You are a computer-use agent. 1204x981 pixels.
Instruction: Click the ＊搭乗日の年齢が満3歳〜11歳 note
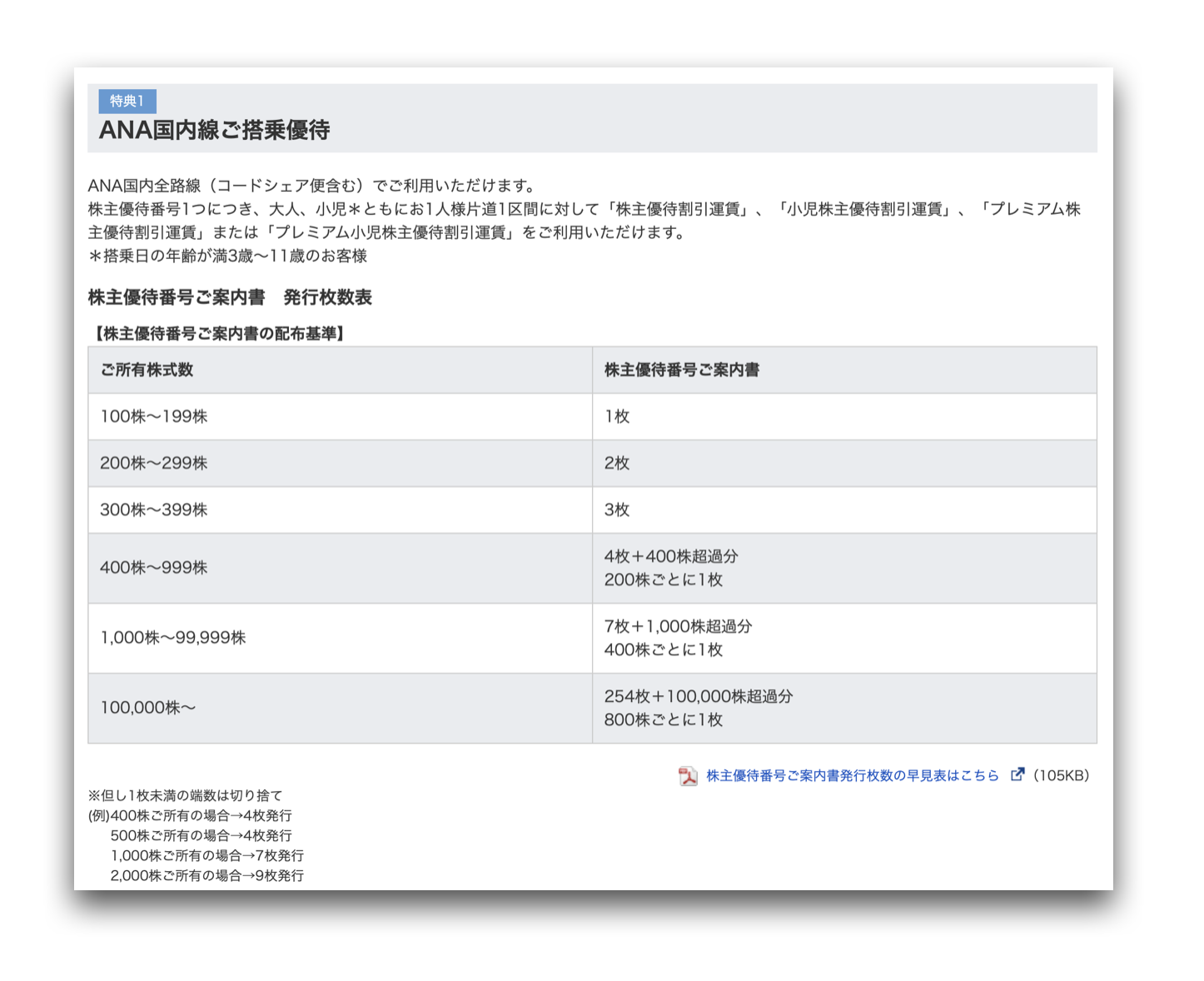pyautogui.click(x=227, y=256)
